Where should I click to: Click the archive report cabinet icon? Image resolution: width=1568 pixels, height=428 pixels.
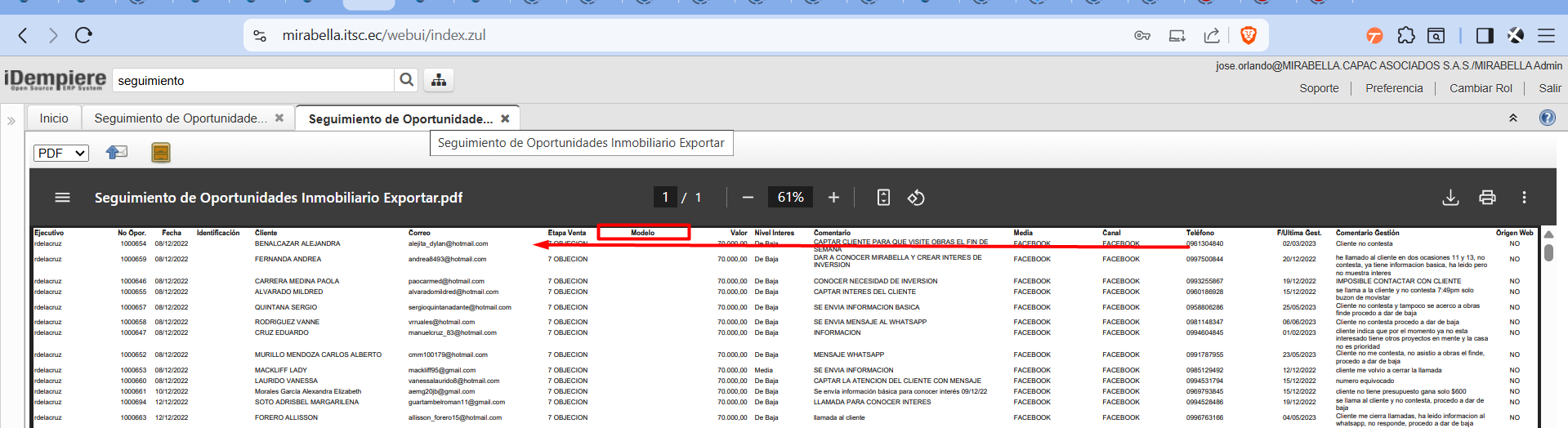point(161,153)
